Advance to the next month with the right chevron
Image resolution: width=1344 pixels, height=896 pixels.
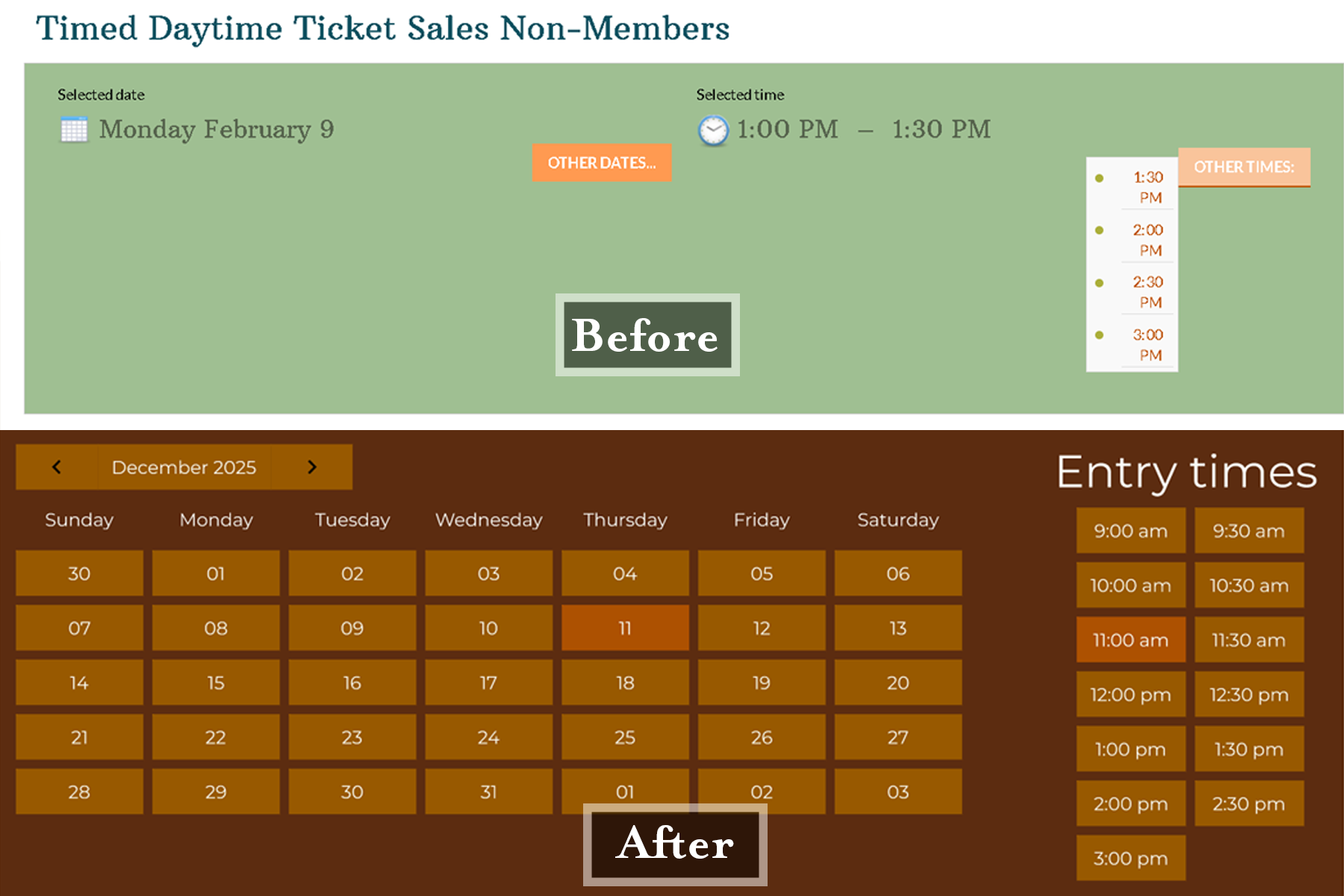(312, 467)
